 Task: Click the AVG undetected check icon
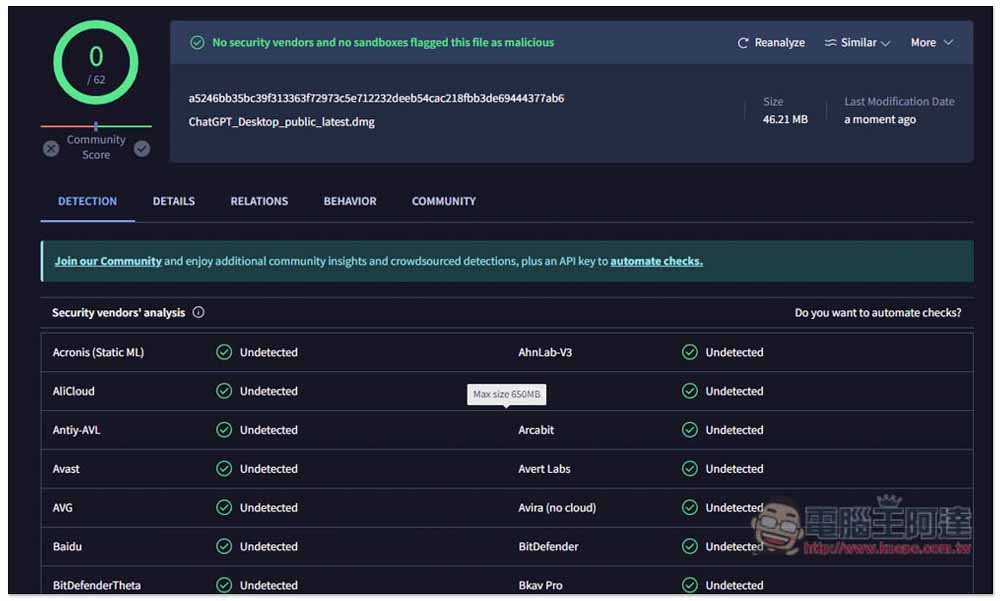(224, 508)
